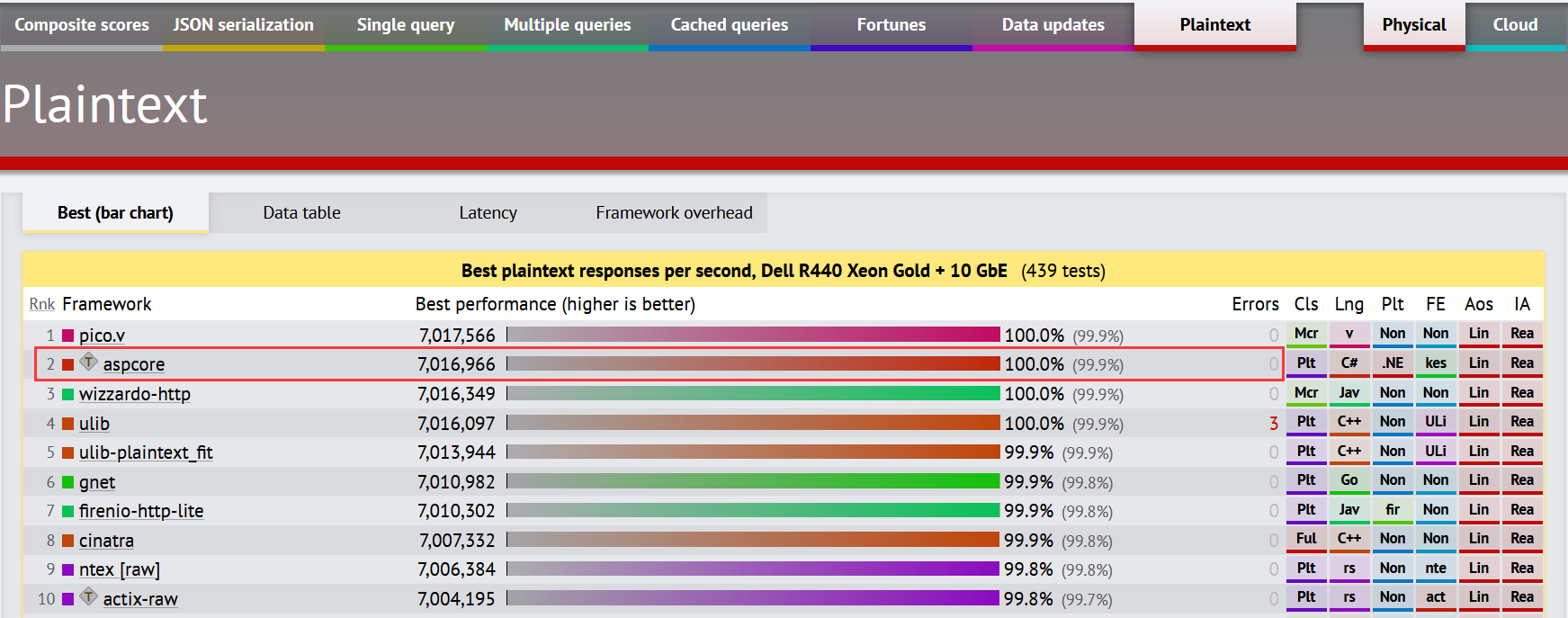The height and width of the screenshot is (618, 1568).
Task: Click the Aos column header
Action: point(1479,304)
